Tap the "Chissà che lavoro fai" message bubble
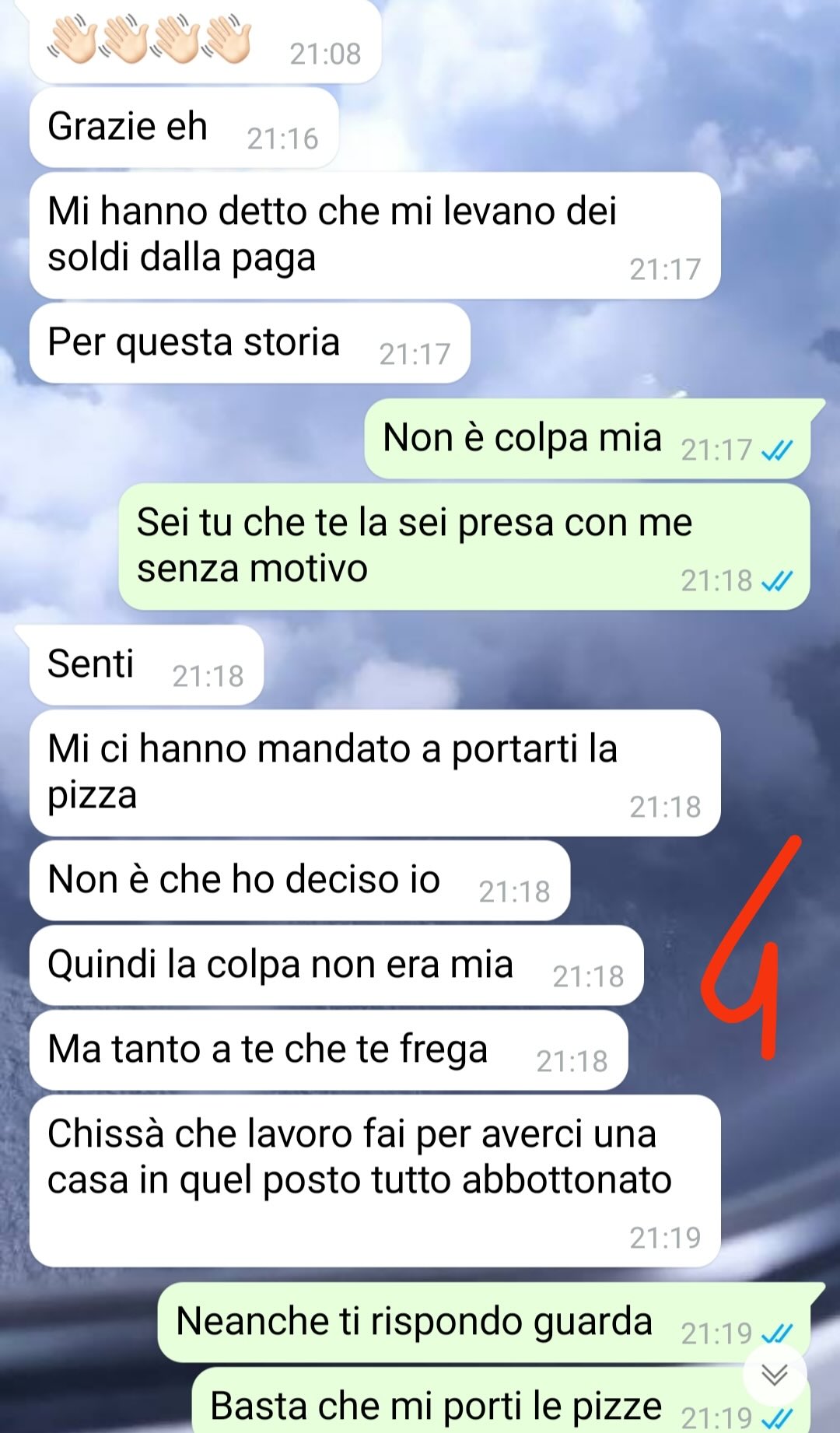The height and width of the screenshot is (1433, 840). tap(375, 1181)
